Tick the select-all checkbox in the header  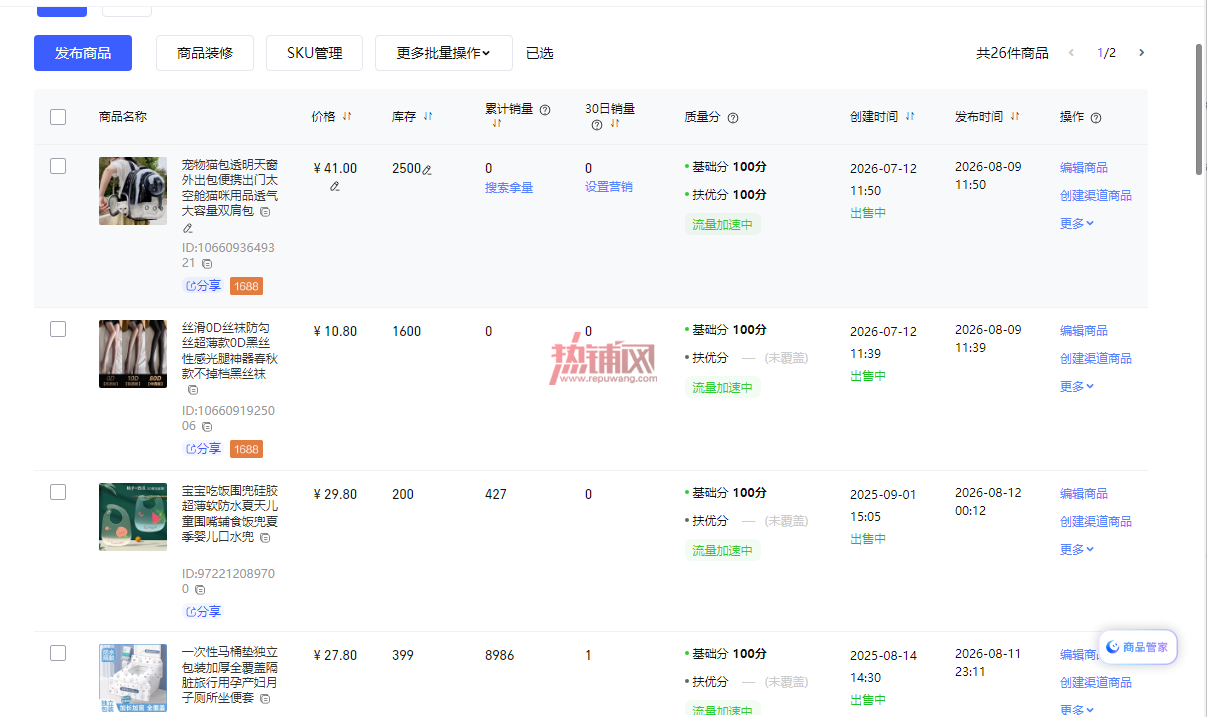58,117
